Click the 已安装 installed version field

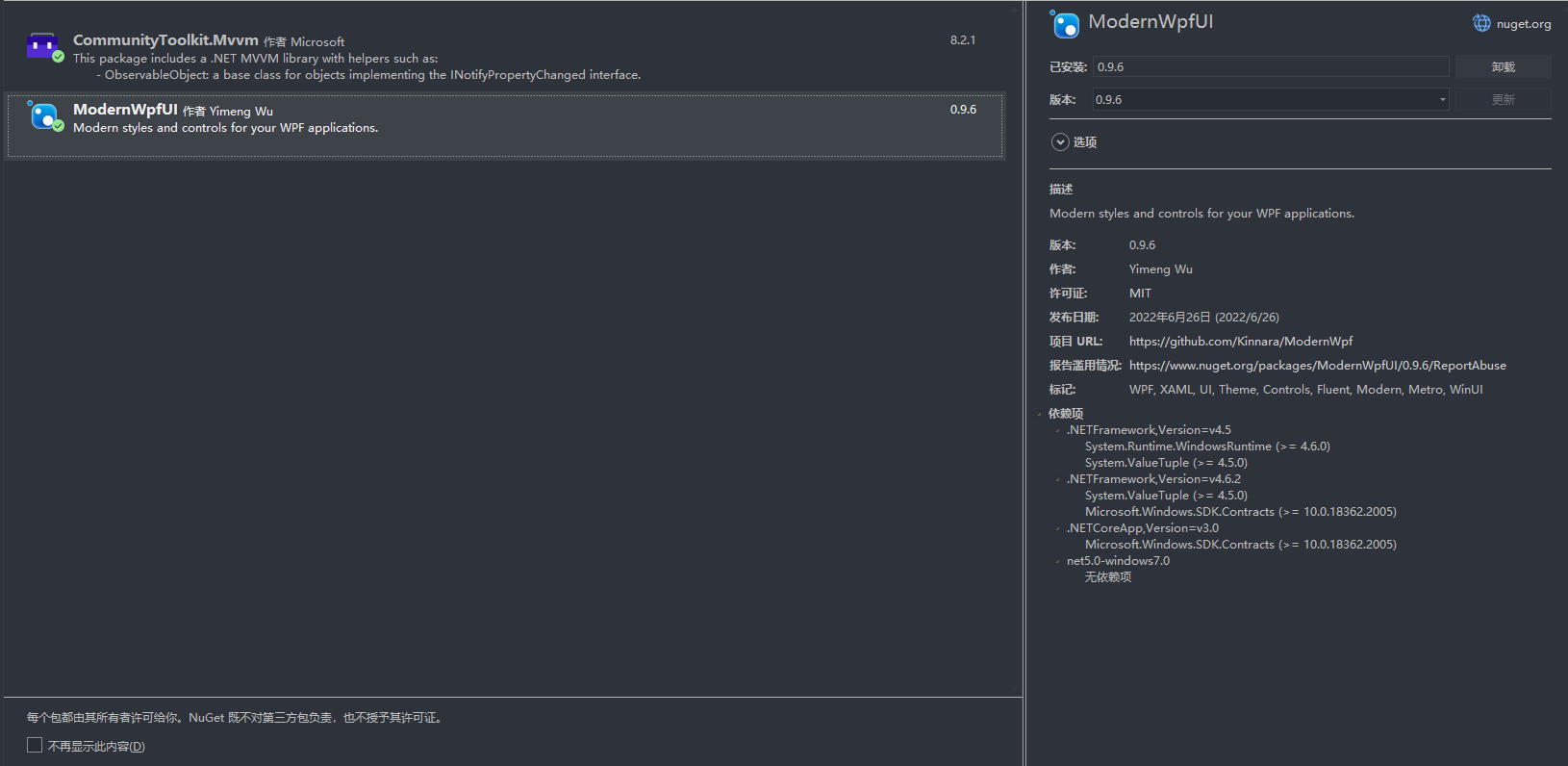coord(1270,67)
